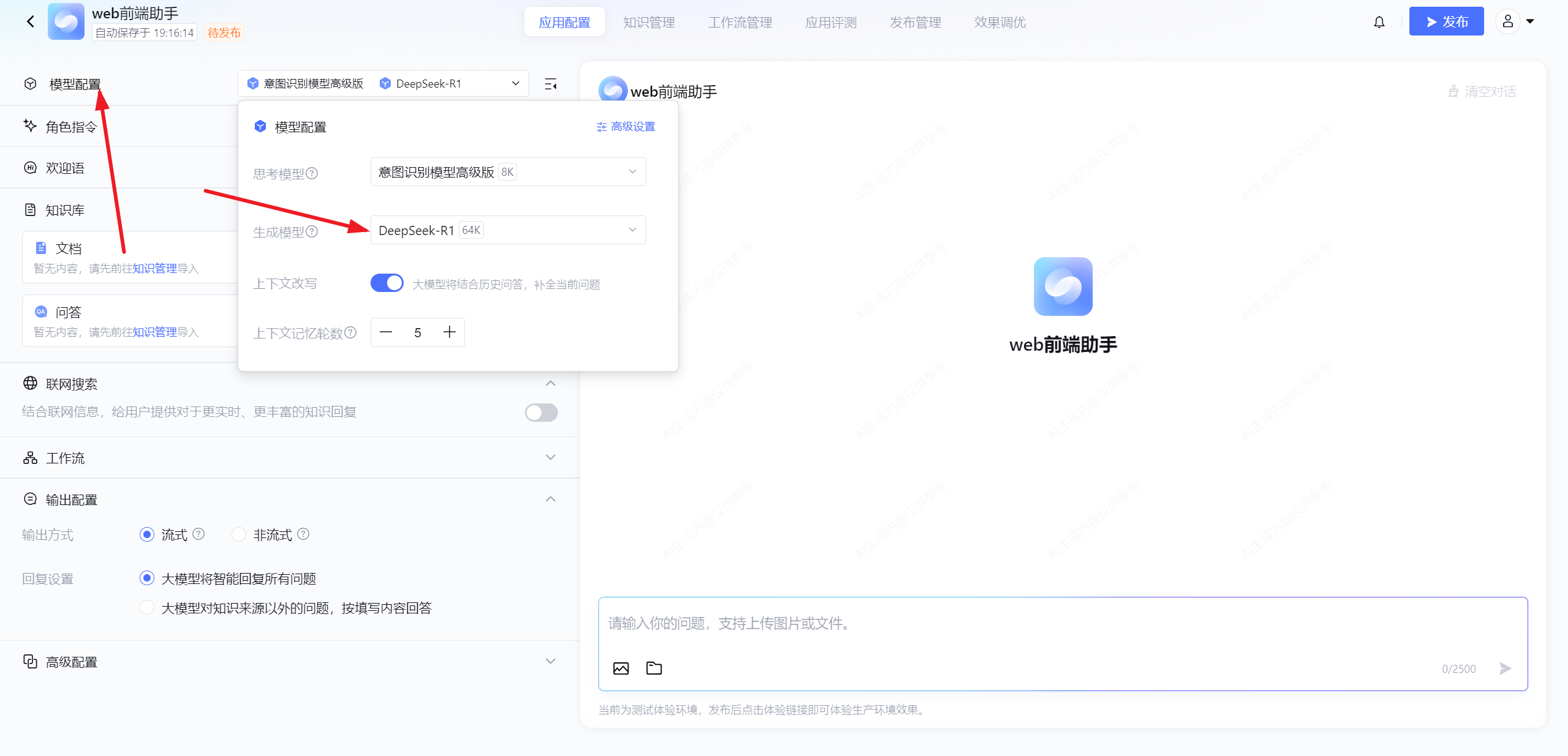Viewport: 1568px width, 756px height.
Task: Collapse the 联网搜索 section chevron
Action: (x=551, y=383)
